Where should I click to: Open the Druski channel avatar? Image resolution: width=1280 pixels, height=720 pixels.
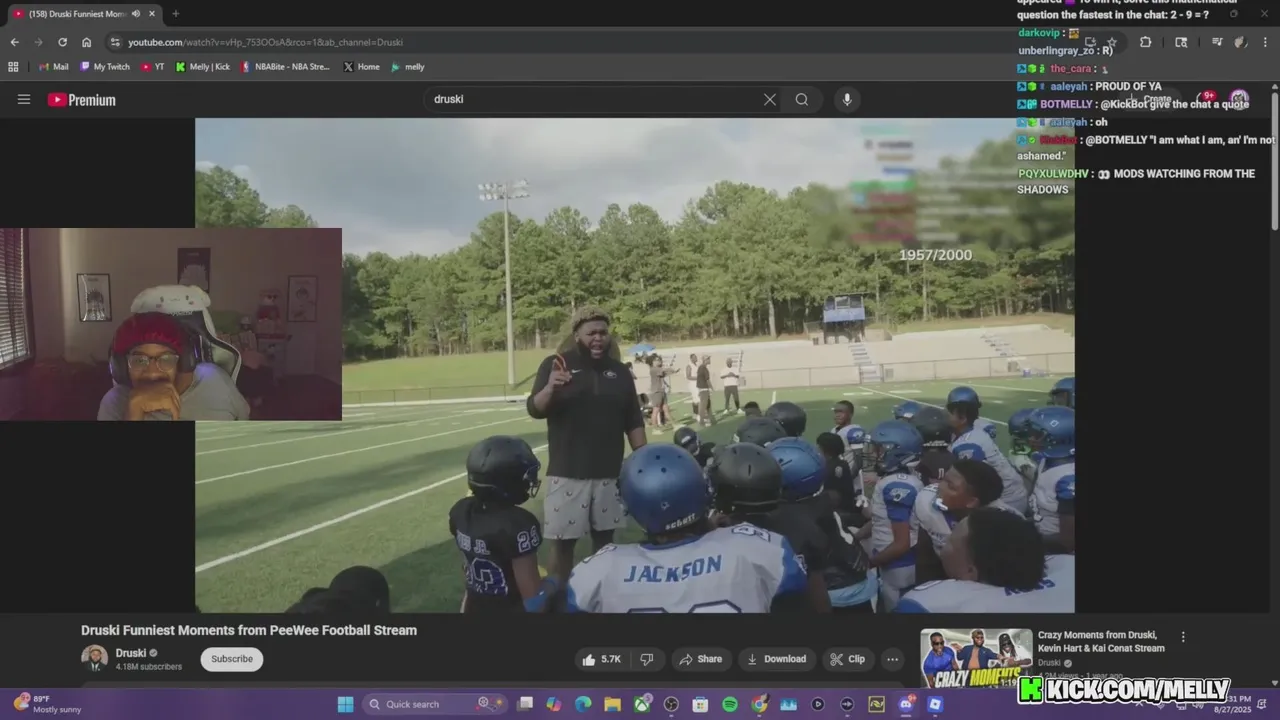(x=94, y=658)
